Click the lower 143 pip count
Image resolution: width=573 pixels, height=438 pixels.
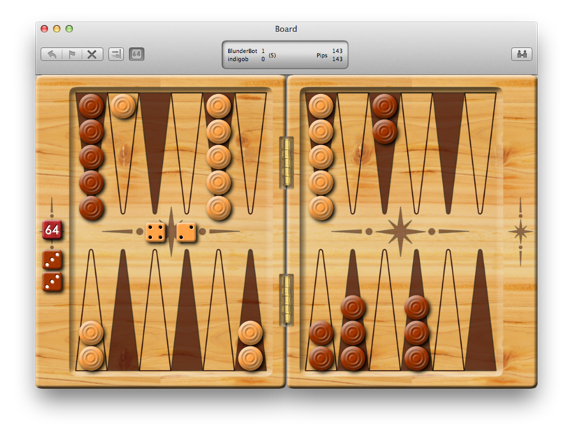coord(337,59)
